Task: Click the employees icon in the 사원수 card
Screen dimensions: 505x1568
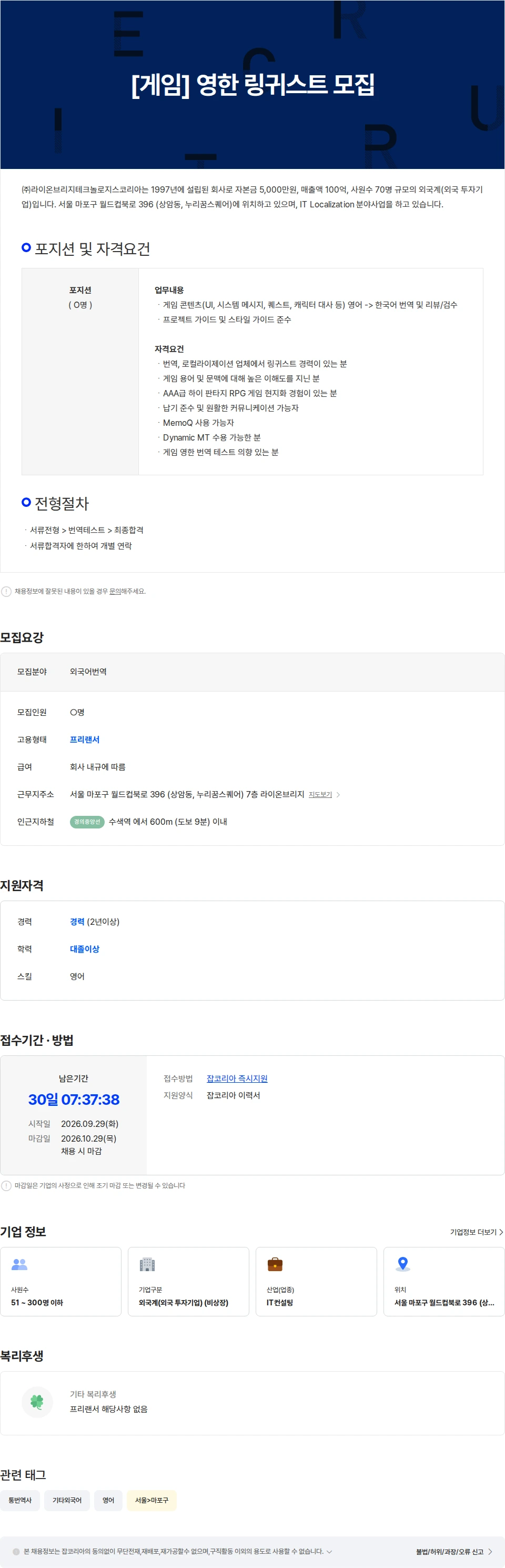Action: pyautogui.click(x=19, y=1264)
